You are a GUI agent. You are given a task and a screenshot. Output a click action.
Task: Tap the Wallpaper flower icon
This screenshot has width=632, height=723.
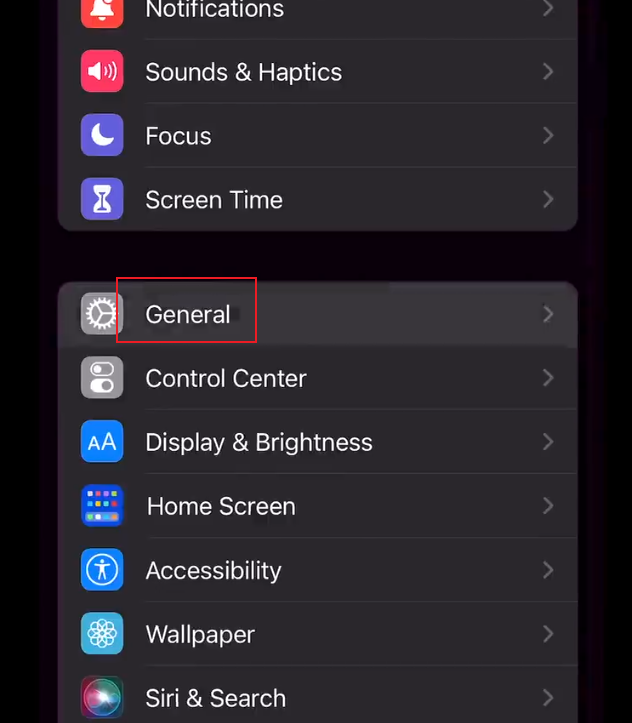pos(102,634)
